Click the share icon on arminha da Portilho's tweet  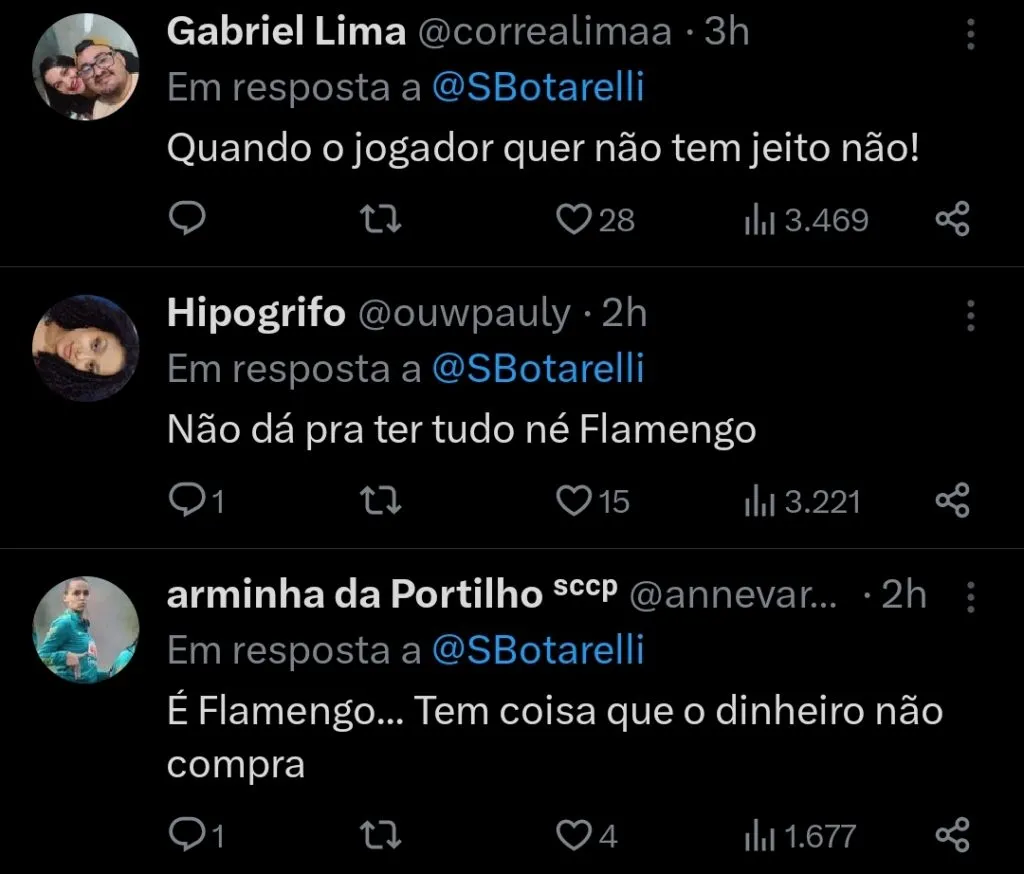[x=952, y=834]
